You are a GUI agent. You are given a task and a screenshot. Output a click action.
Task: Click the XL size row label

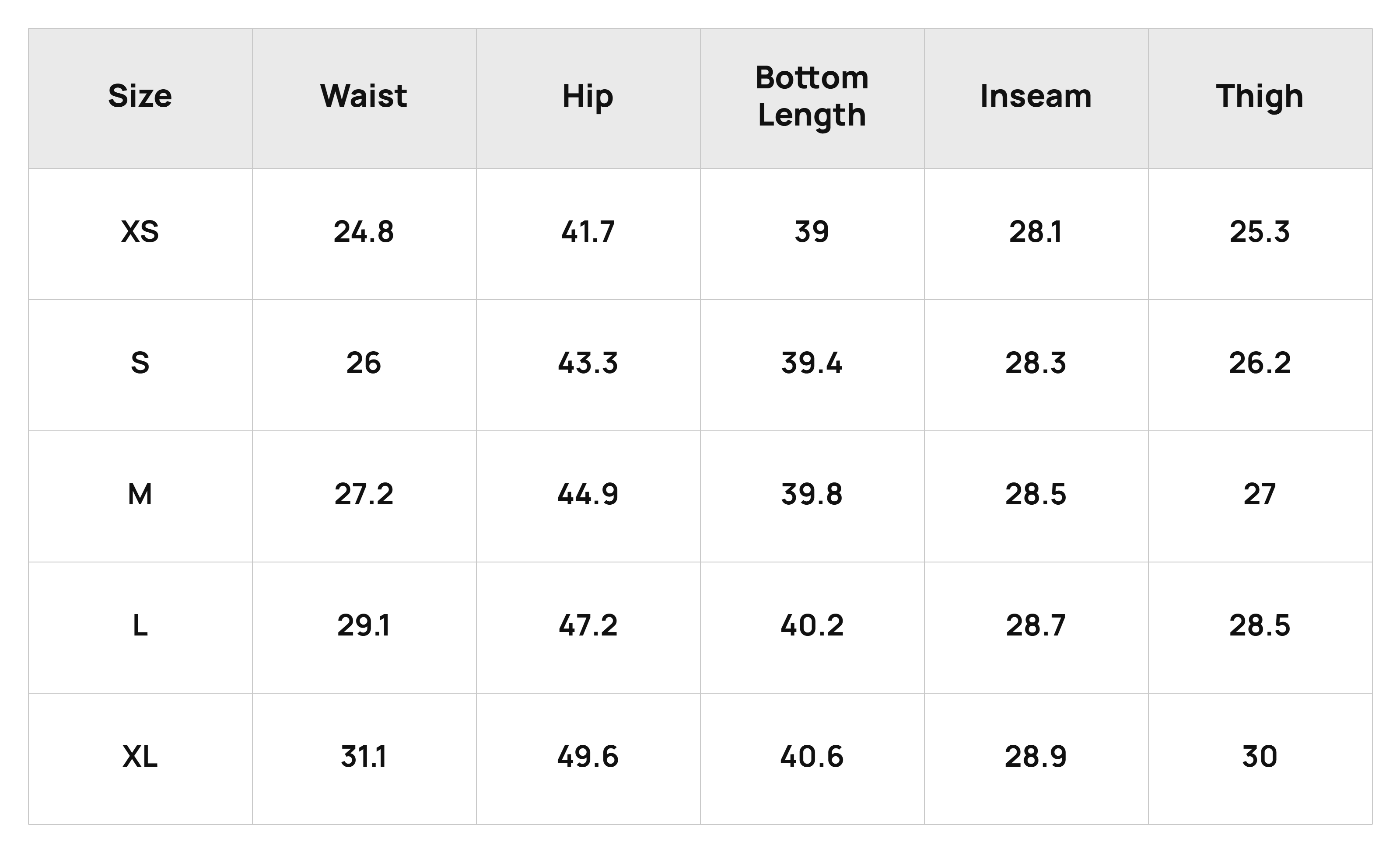pos(140,758)
